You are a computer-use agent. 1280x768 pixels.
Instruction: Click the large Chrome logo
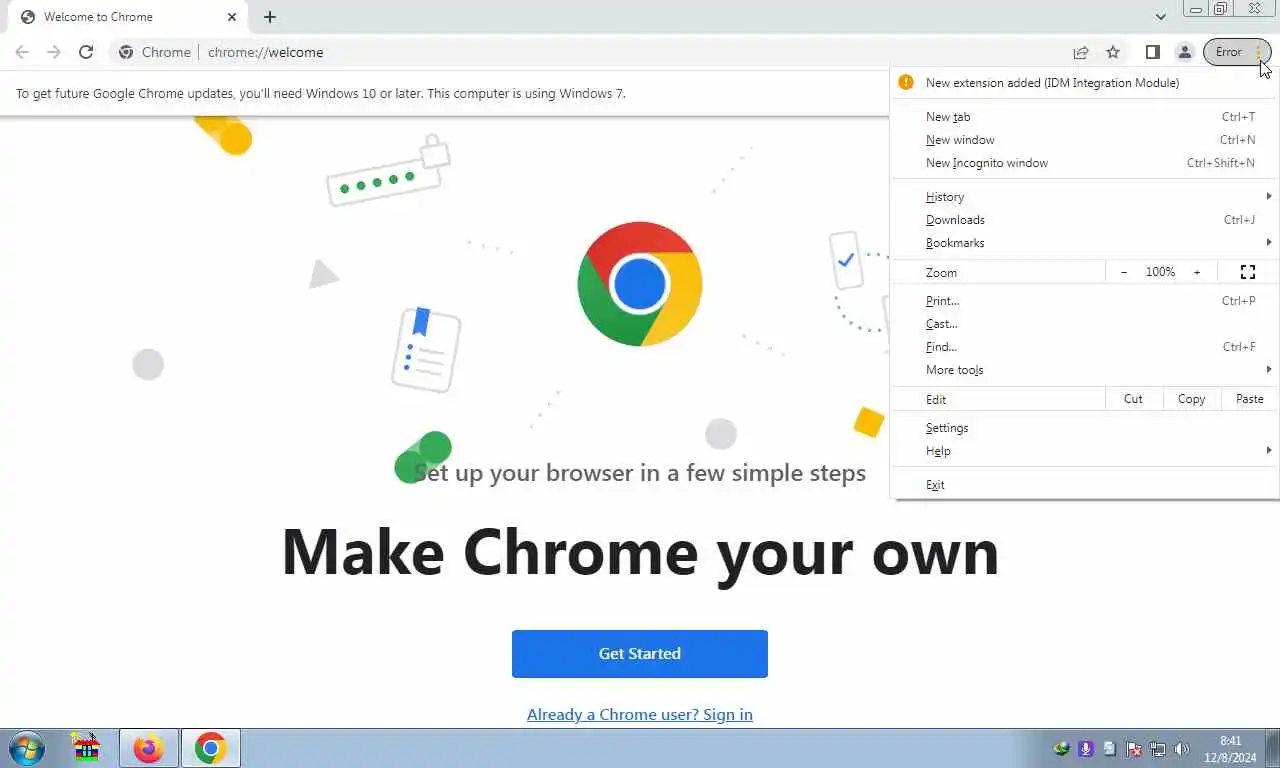tap(640, 284)
